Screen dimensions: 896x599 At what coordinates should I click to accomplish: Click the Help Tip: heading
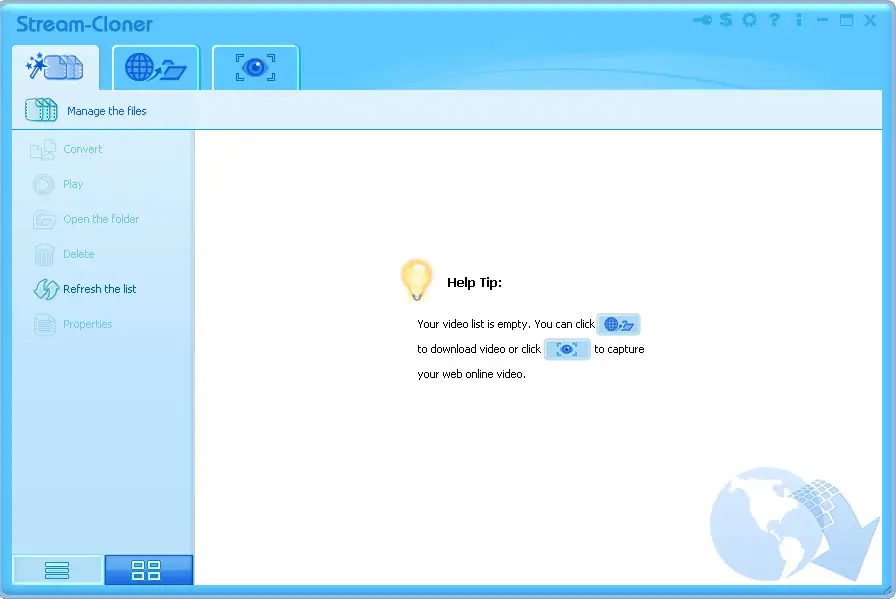coord(474,282)
